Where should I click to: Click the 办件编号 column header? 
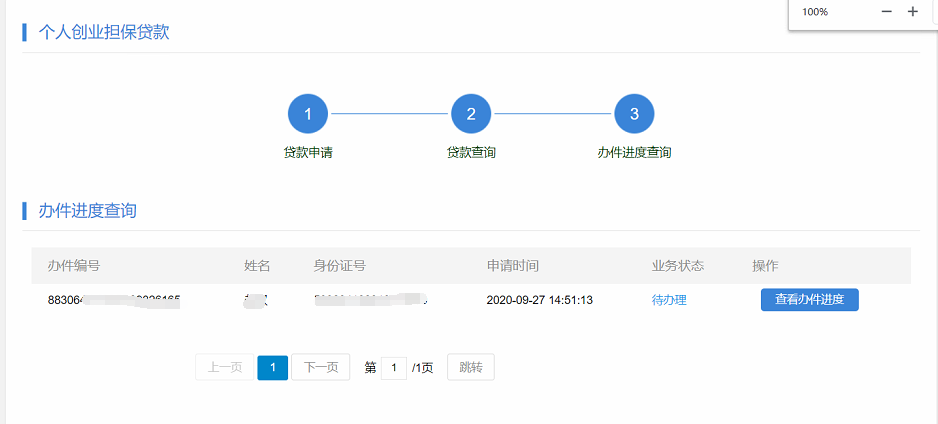tap(74, 266)
